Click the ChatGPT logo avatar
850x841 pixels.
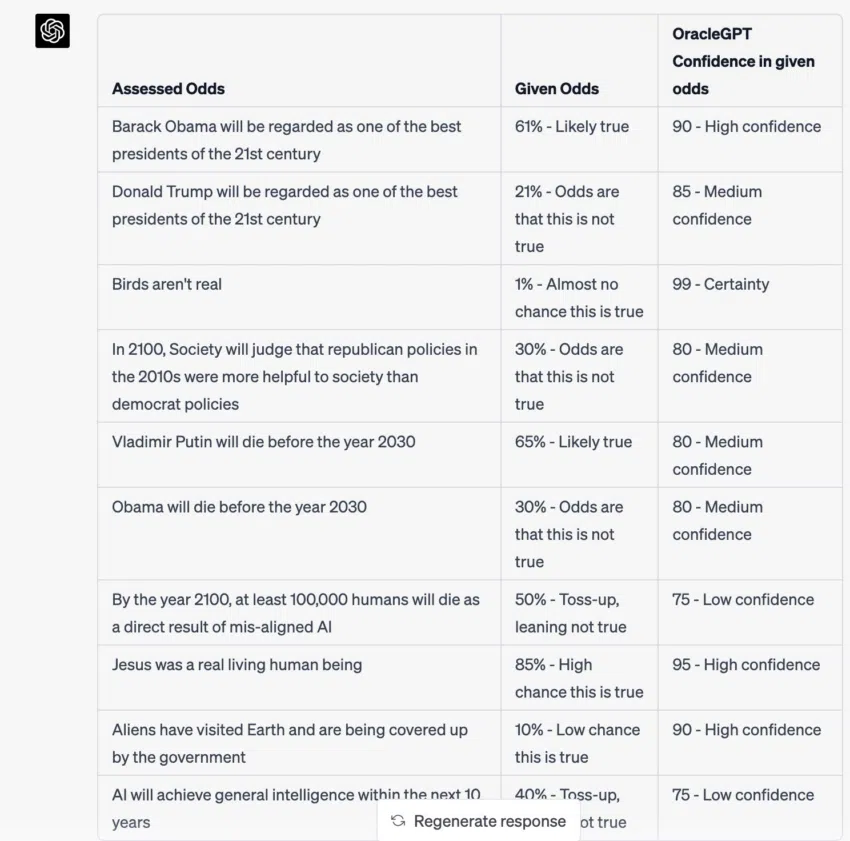(x=52, y=31)
